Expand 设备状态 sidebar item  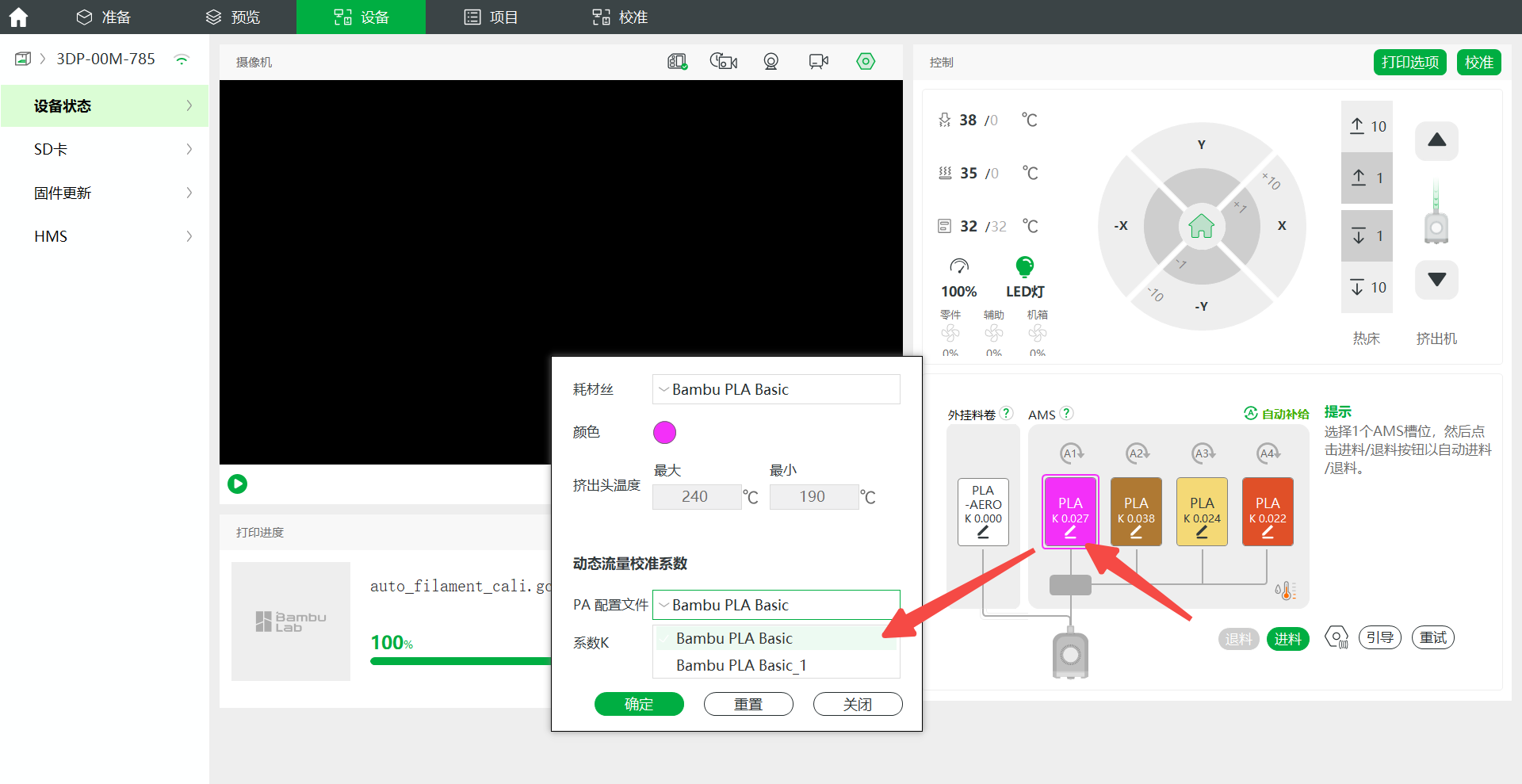(x=105, y=105)
